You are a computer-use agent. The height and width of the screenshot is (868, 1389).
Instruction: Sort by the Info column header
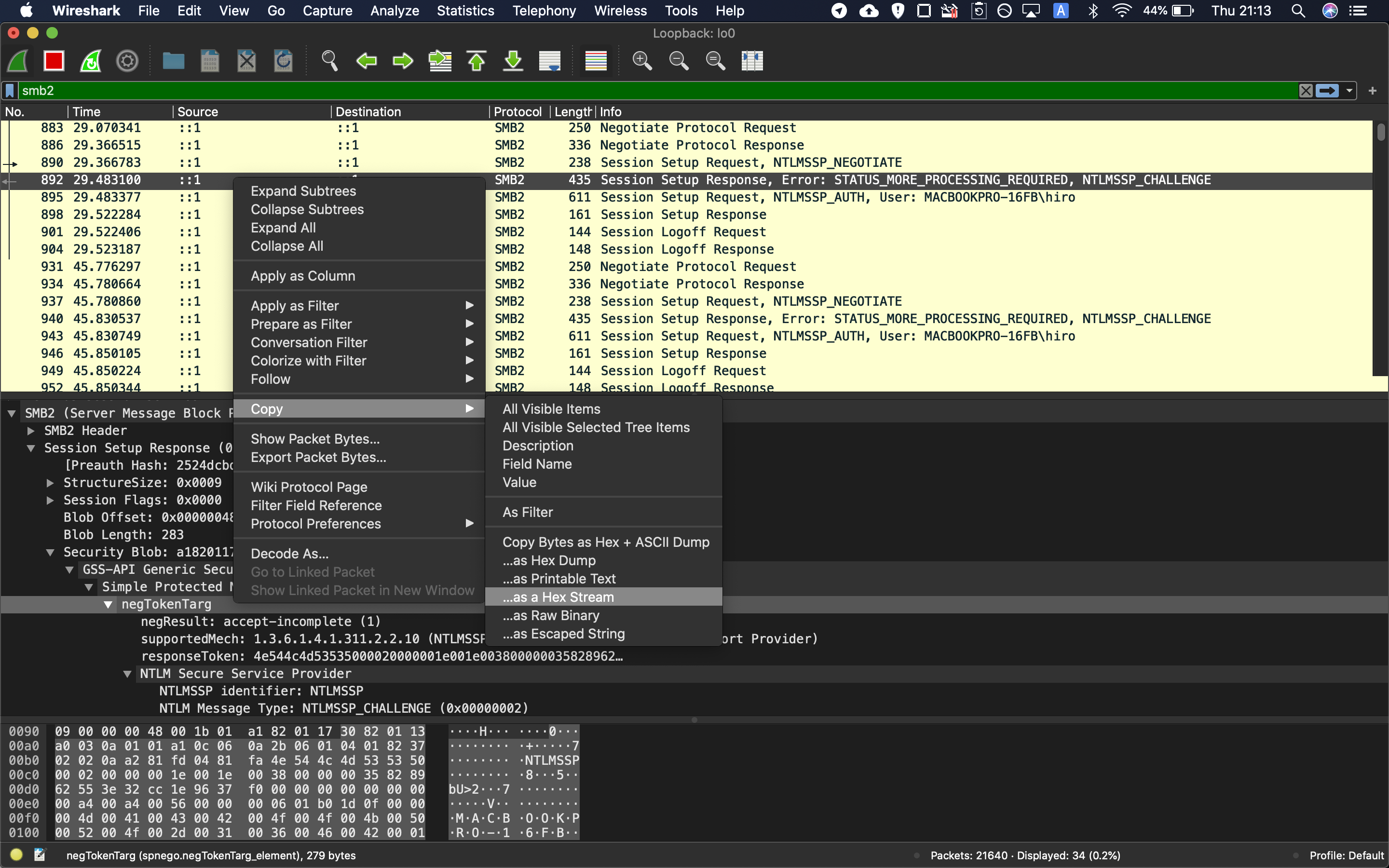(x=984, y=112)
